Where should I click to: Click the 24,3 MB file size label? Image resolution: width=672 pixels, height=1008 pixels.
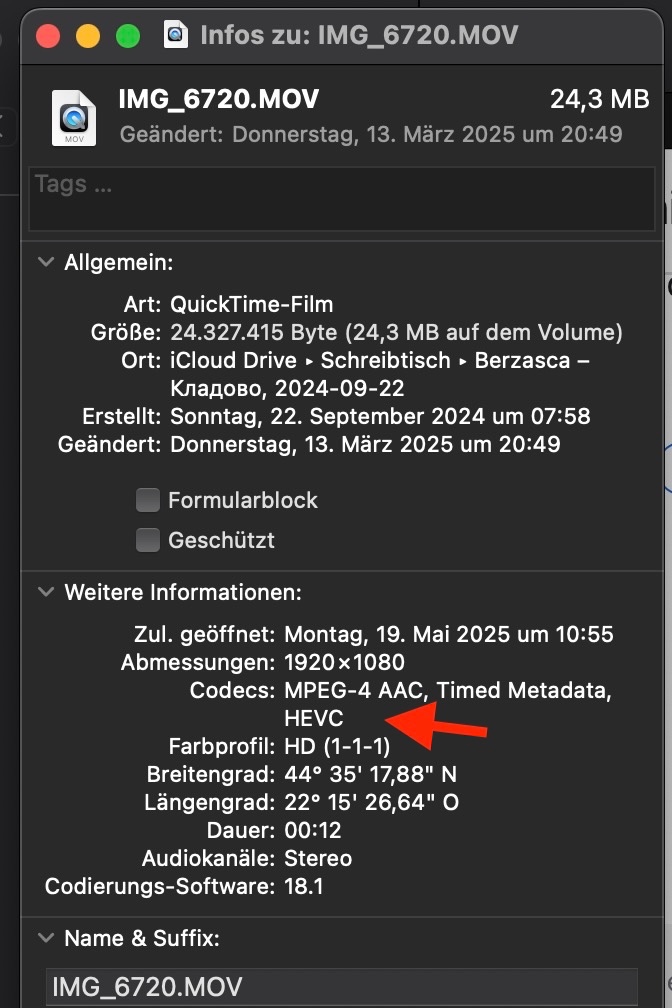599,100
